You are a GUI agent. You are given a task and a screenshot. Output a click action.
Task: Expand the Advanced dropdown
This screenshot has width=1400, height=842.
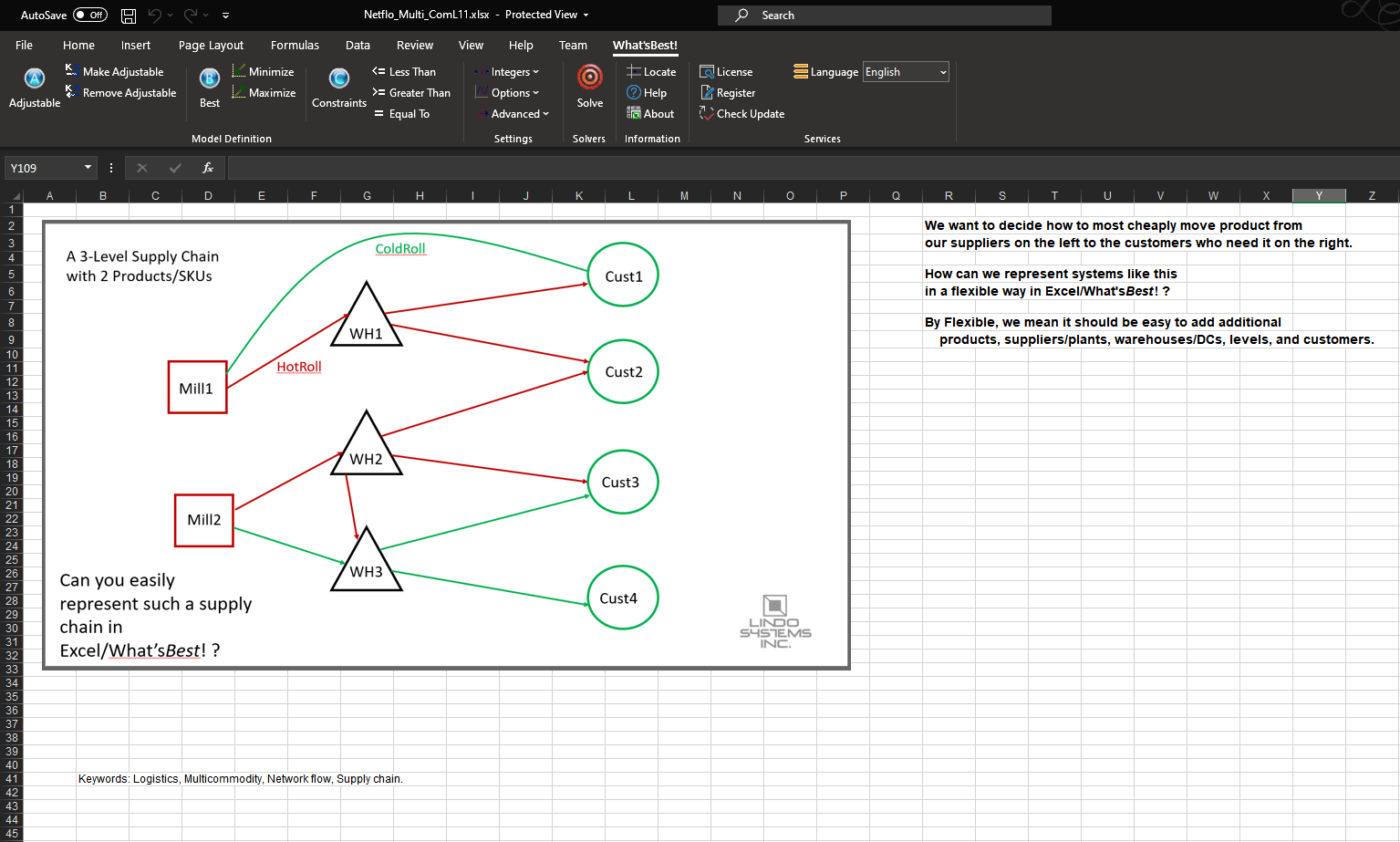point(513,113)
